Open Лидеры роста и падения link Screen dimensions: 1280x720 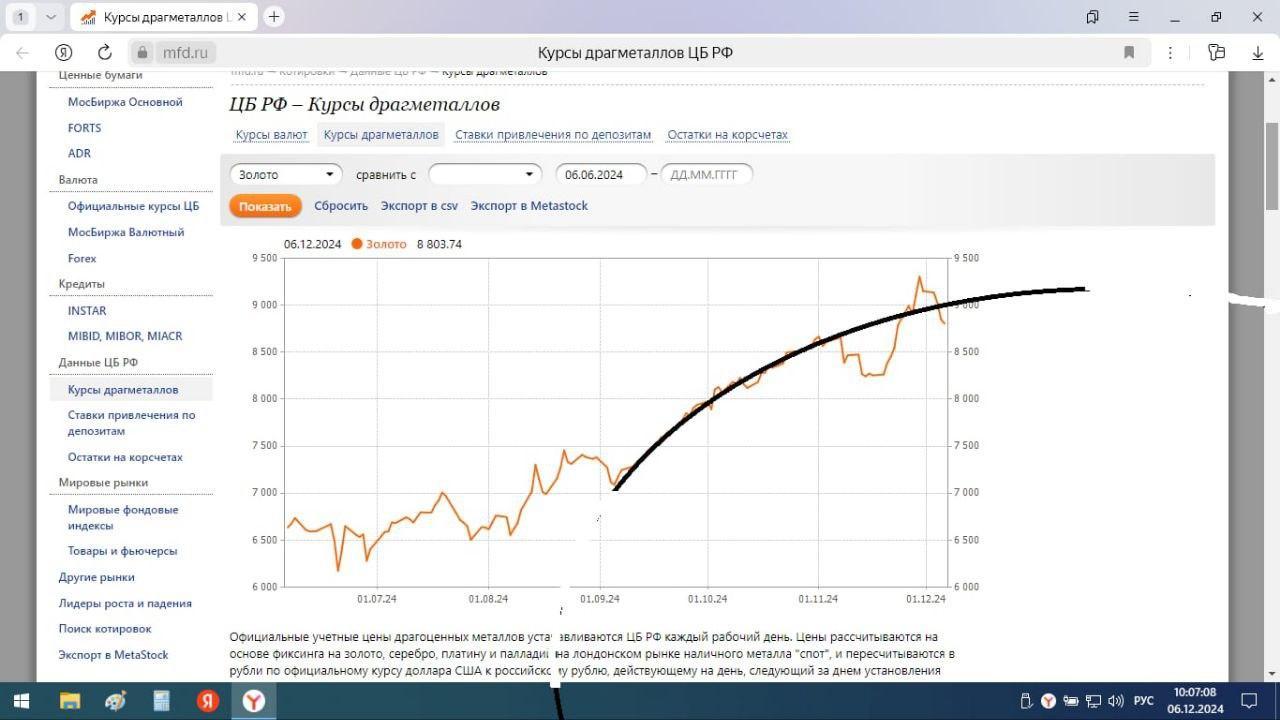(125, 603)
